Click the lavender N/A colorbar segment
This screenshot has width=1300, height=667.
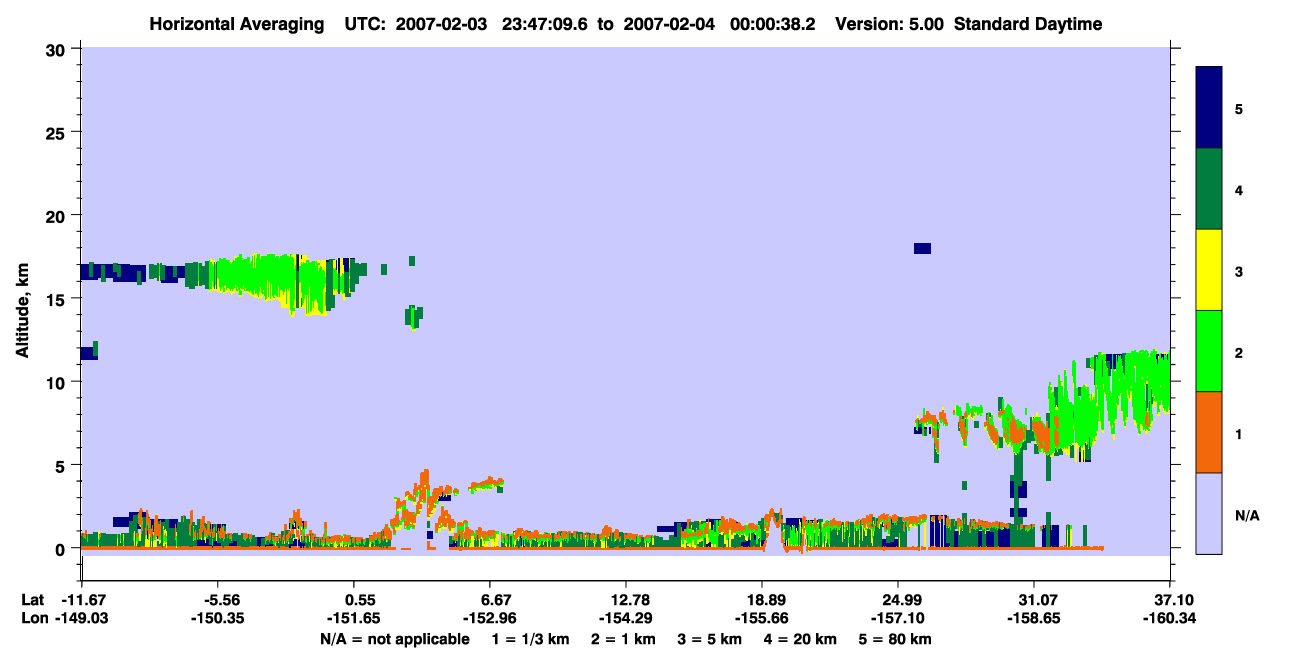tap(1209, 513)
